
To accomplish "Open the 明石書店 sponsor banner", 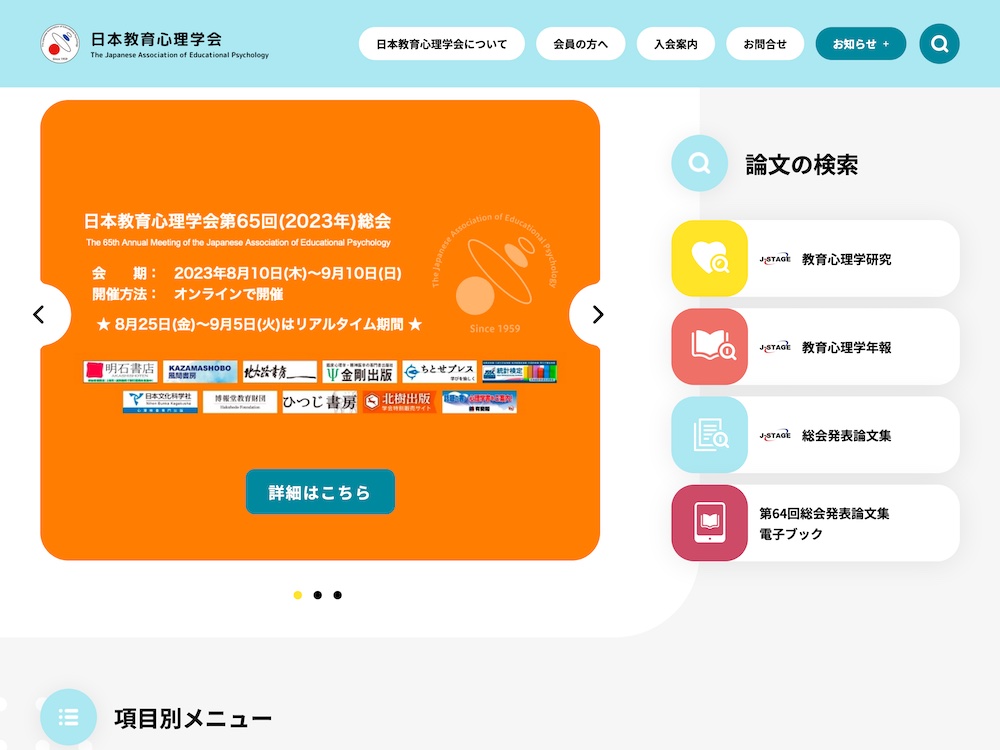I will point(120,371).
